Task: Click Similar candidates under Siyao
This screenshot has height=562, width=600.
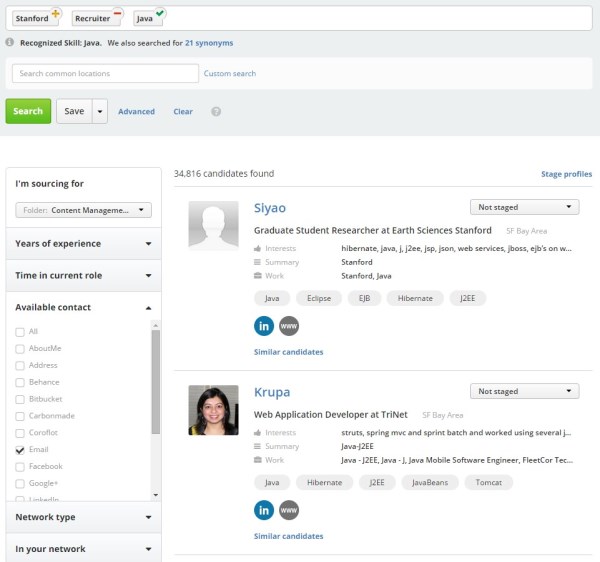Action: point(289,352)
